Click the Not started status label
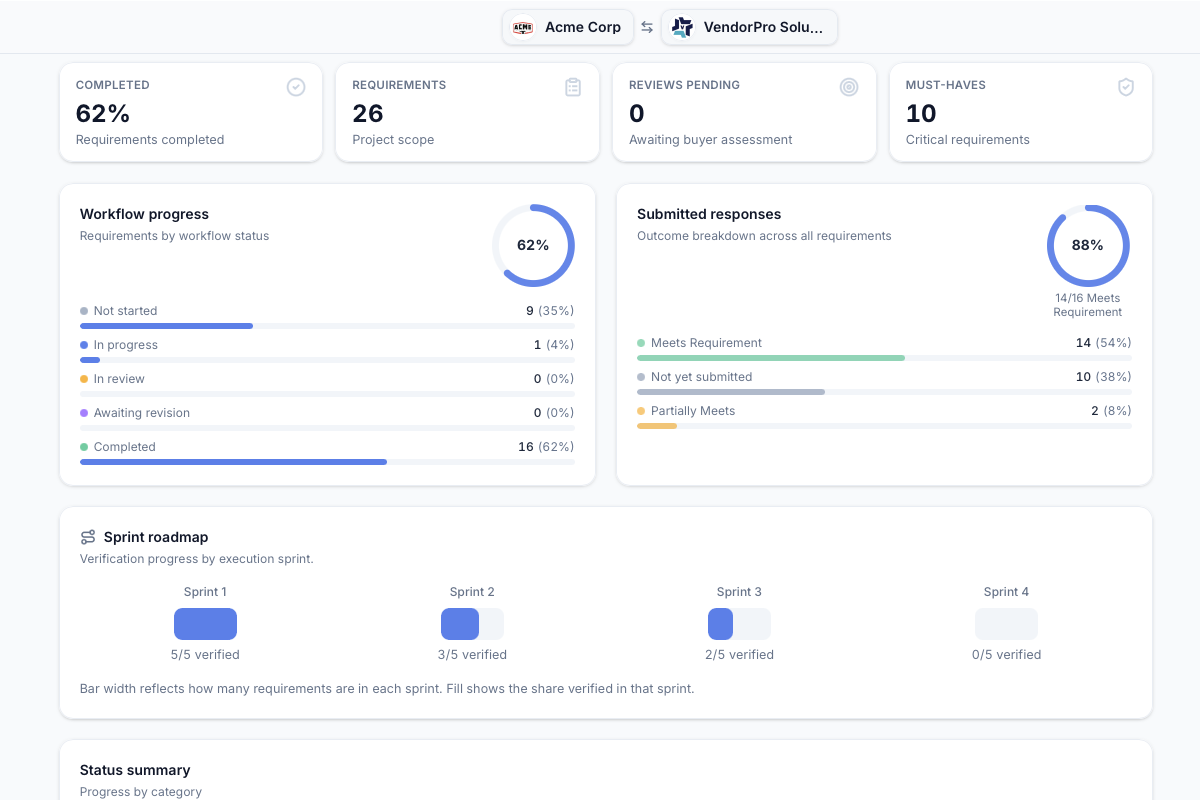1200x800 pixels. [125, 311]
